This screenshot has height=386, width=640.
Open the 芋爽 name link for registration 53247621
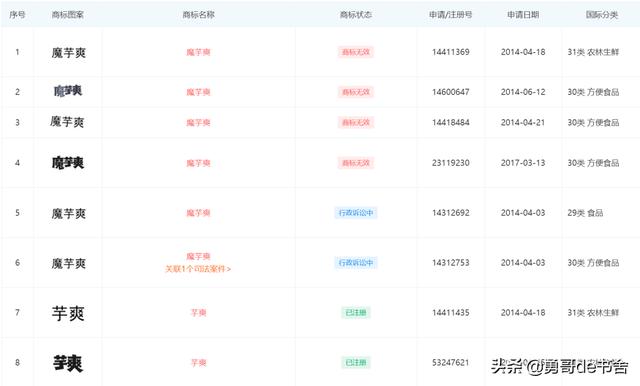point(199,363)
